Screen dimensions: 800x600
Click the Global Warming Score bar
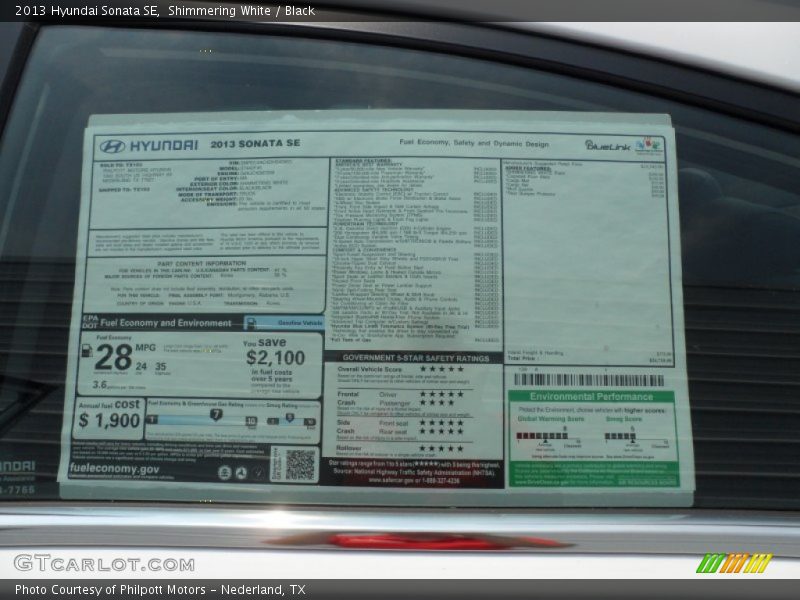coord(542,436)
